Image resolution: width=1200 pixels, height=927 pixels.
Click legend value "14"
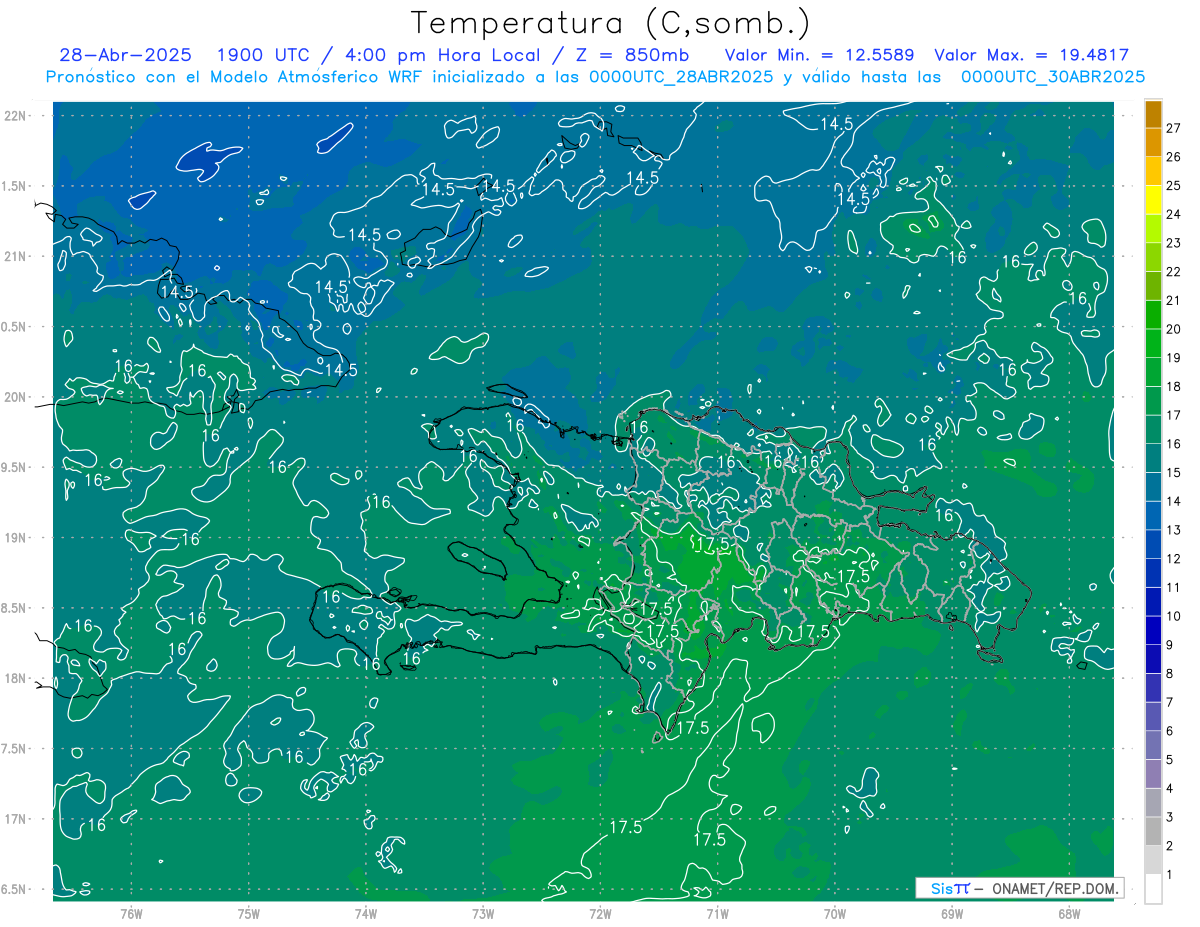(1174, 501)
